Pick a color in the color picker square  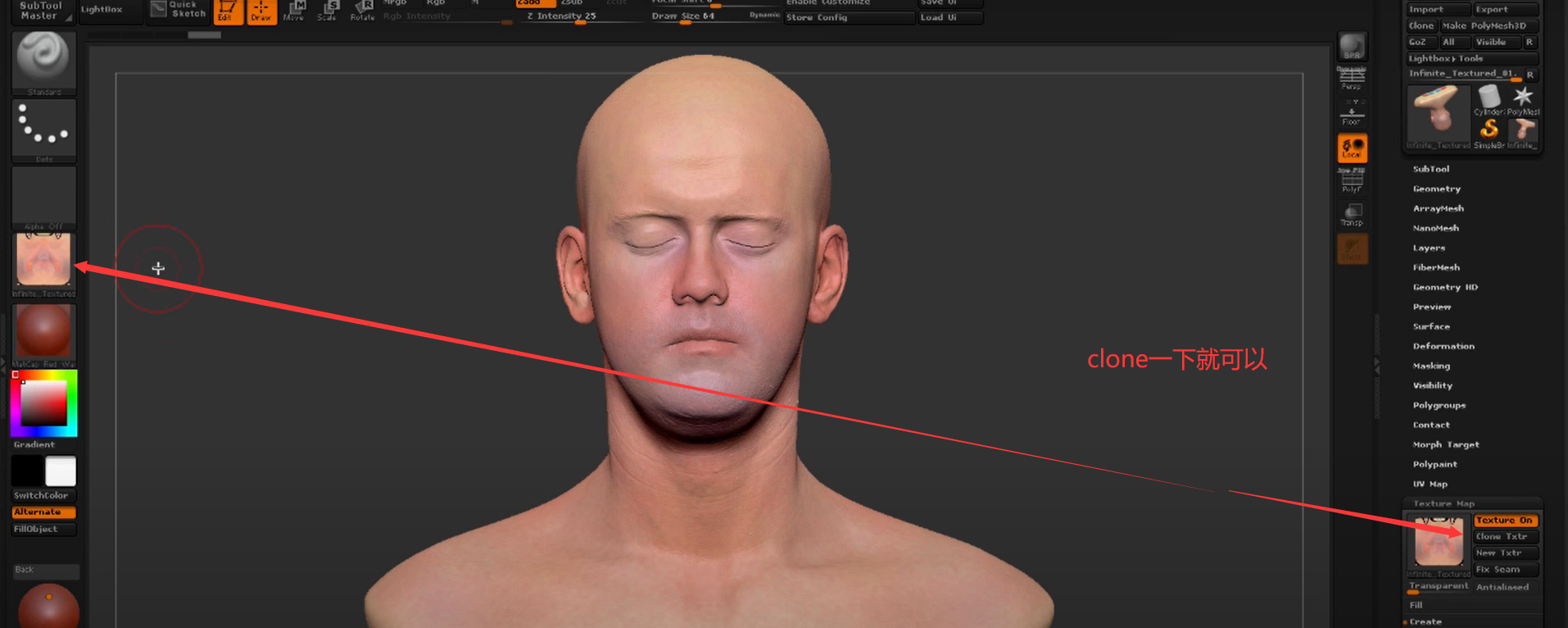click(x=43, y=403)
